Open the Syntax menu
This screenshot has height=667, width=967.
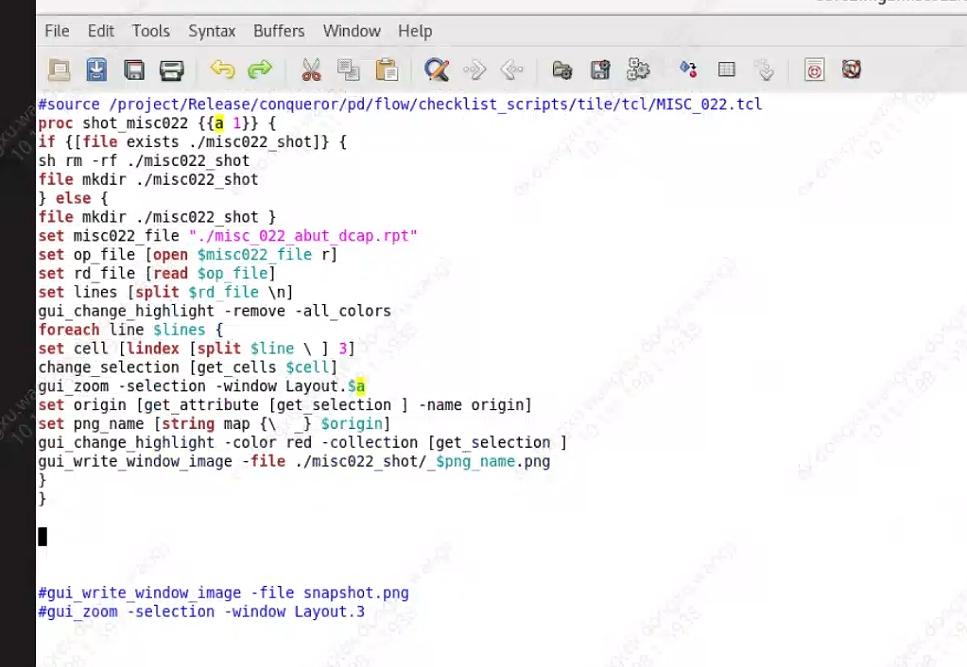click(x=212, y=31)
